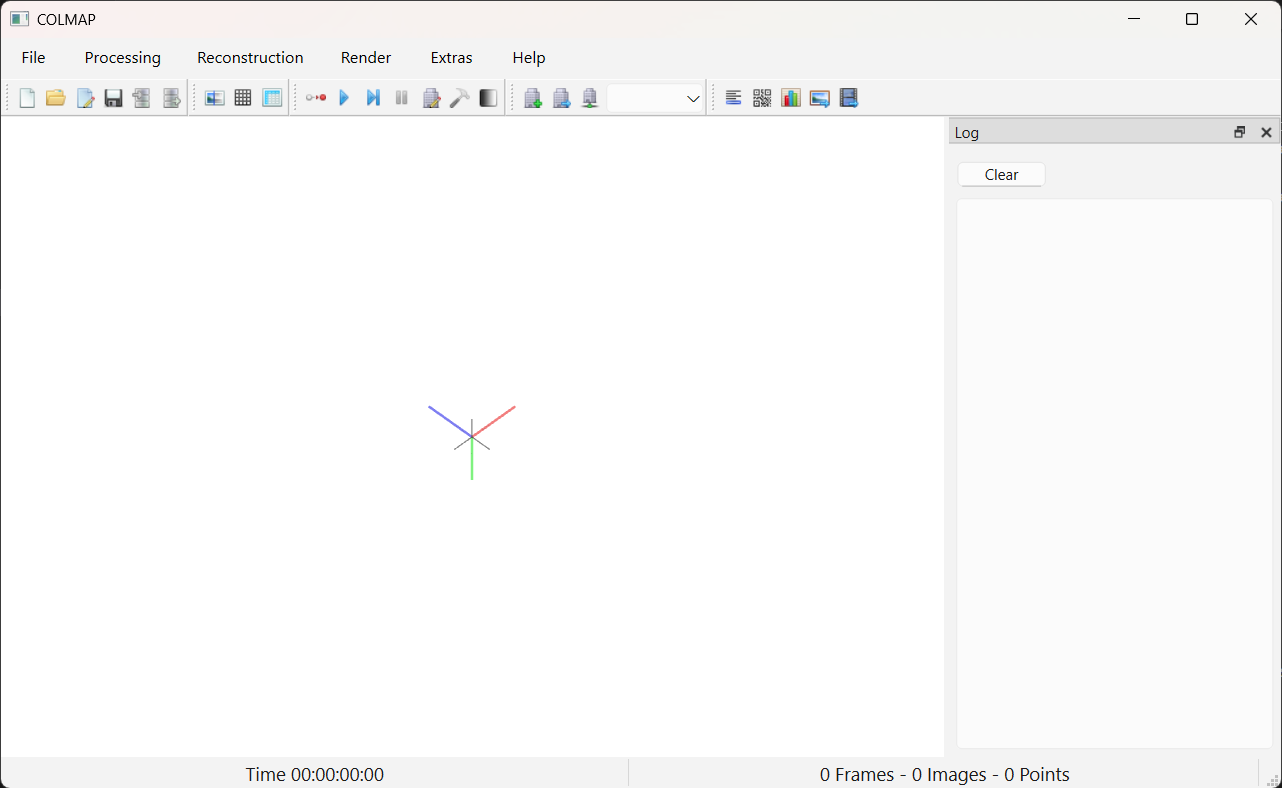Click the Bundle adjustment hammer icon
Image resolution: width=1282 pixels, height=788 pixels.
point(460,98)
